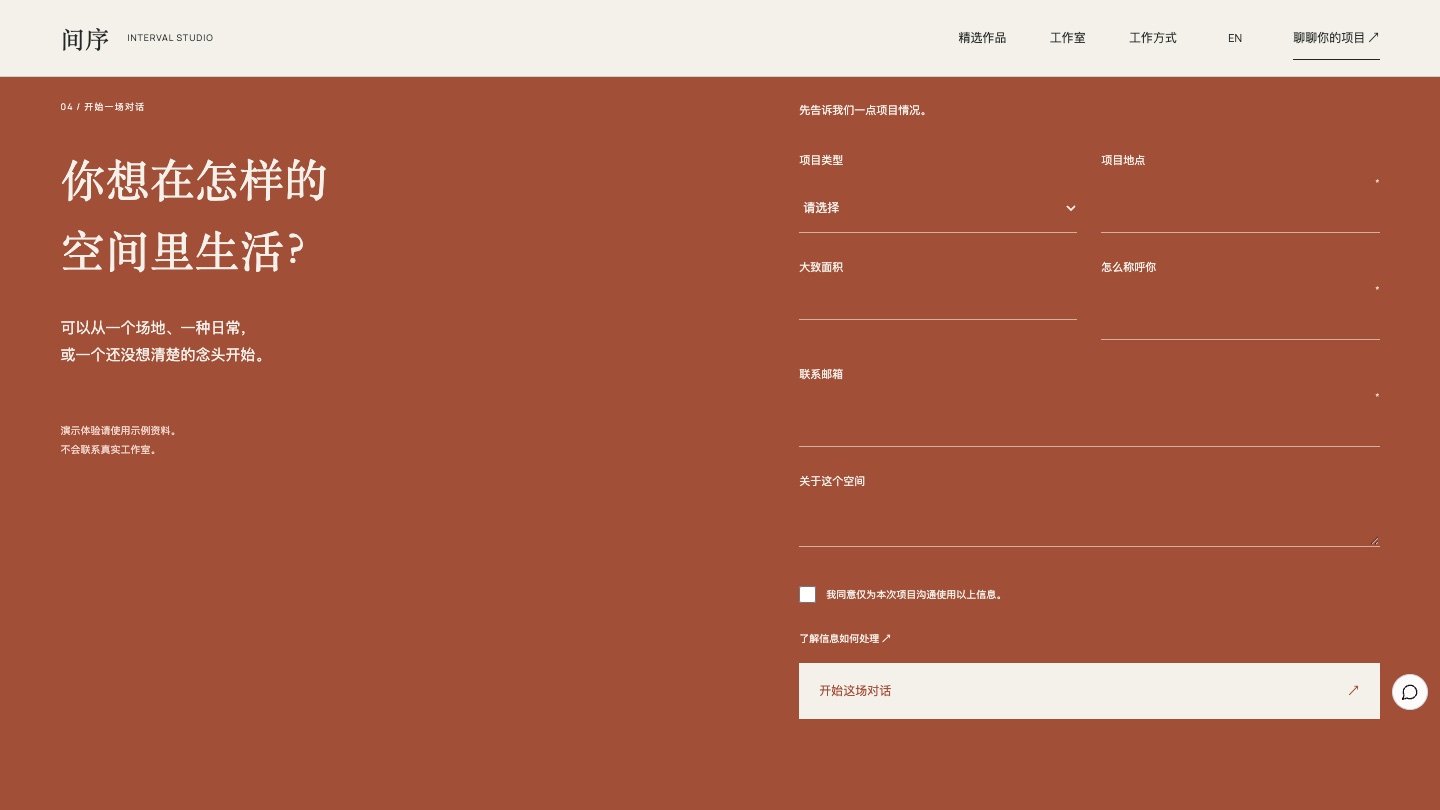Click the 聊聊你的项目 header link
Viewport: 1440px width, 810px height.
pyautogui.click(x=1336, y=38)
